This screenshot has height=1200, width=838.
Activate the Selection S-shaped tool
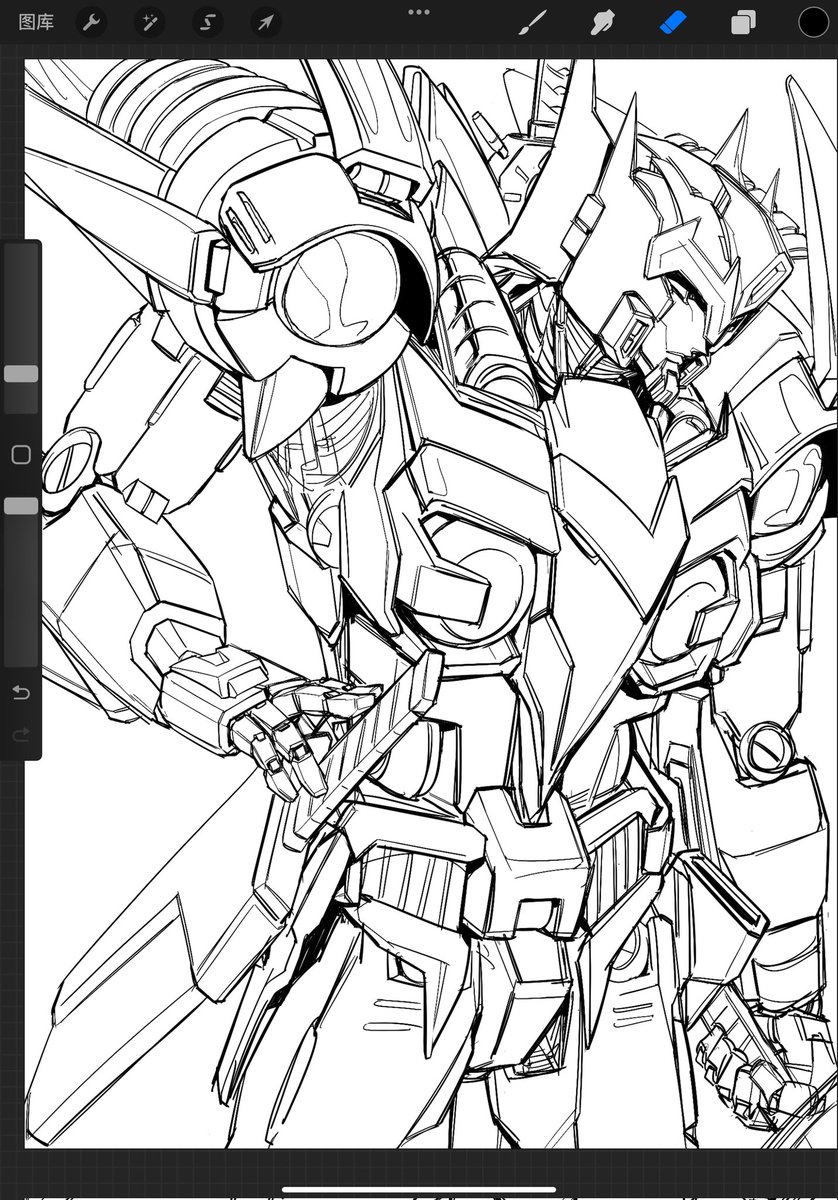208,22
